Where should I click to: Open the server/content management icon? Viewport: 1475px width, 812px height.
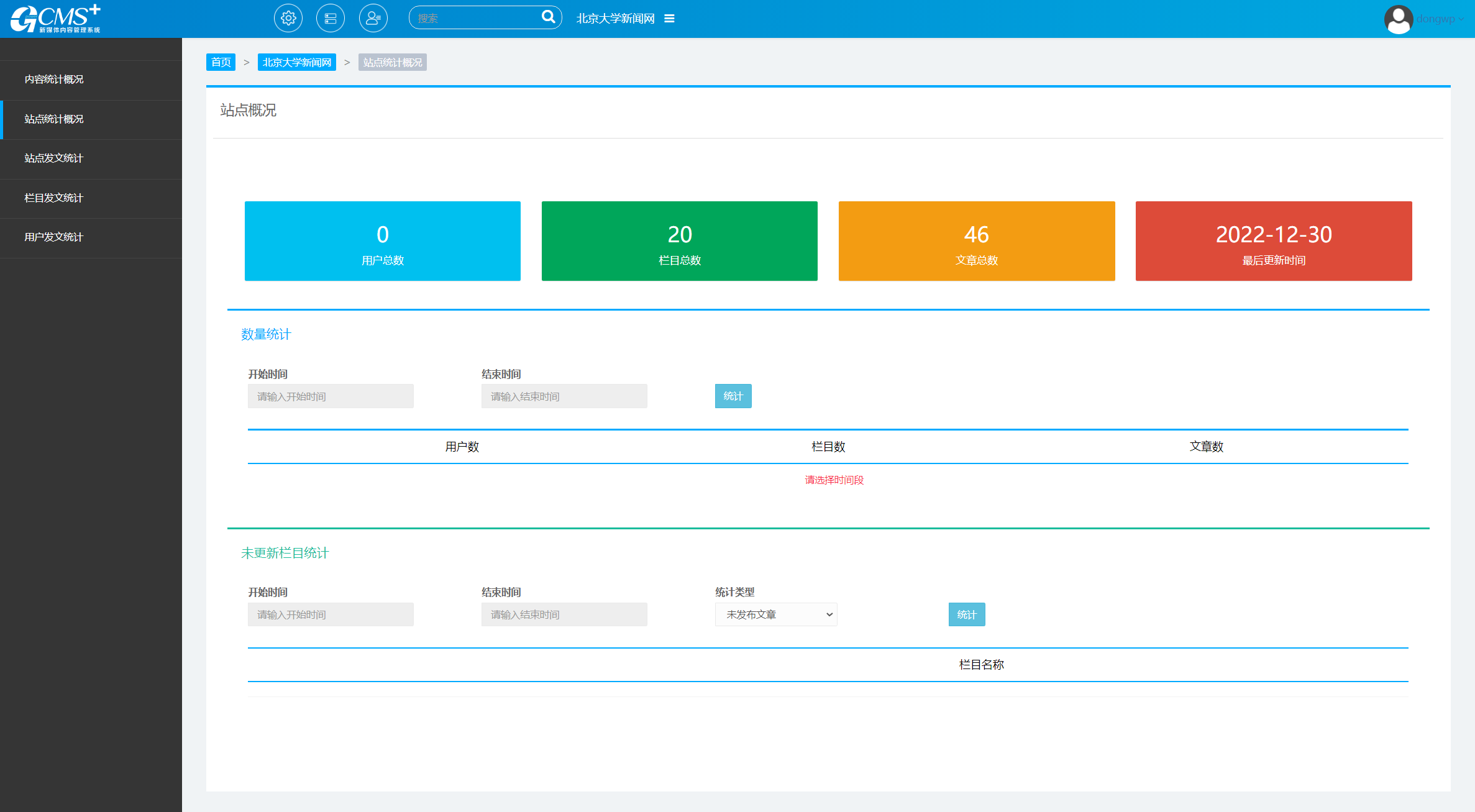(331, 19)
